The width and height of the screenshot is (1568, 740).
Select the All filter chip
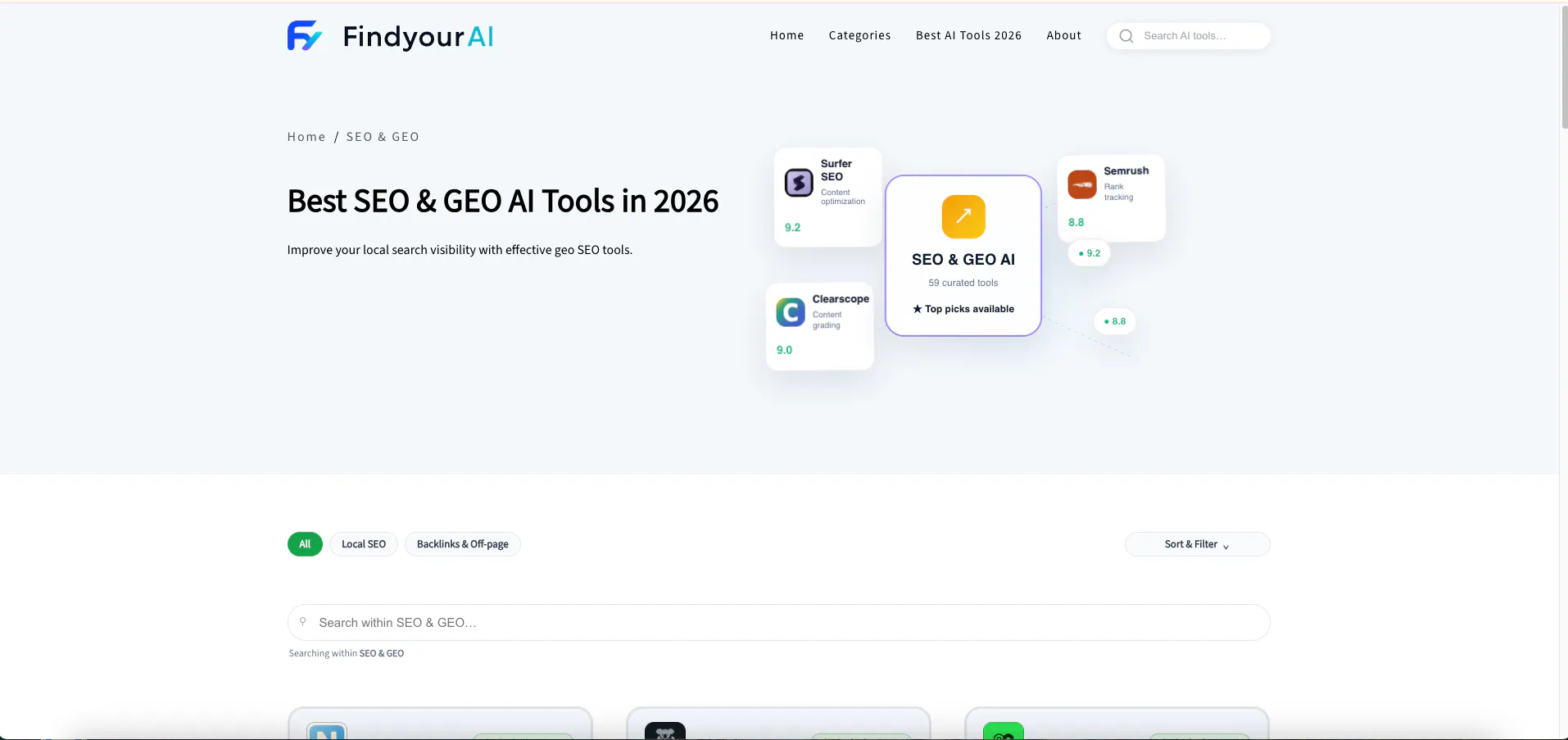coord(305,544)
